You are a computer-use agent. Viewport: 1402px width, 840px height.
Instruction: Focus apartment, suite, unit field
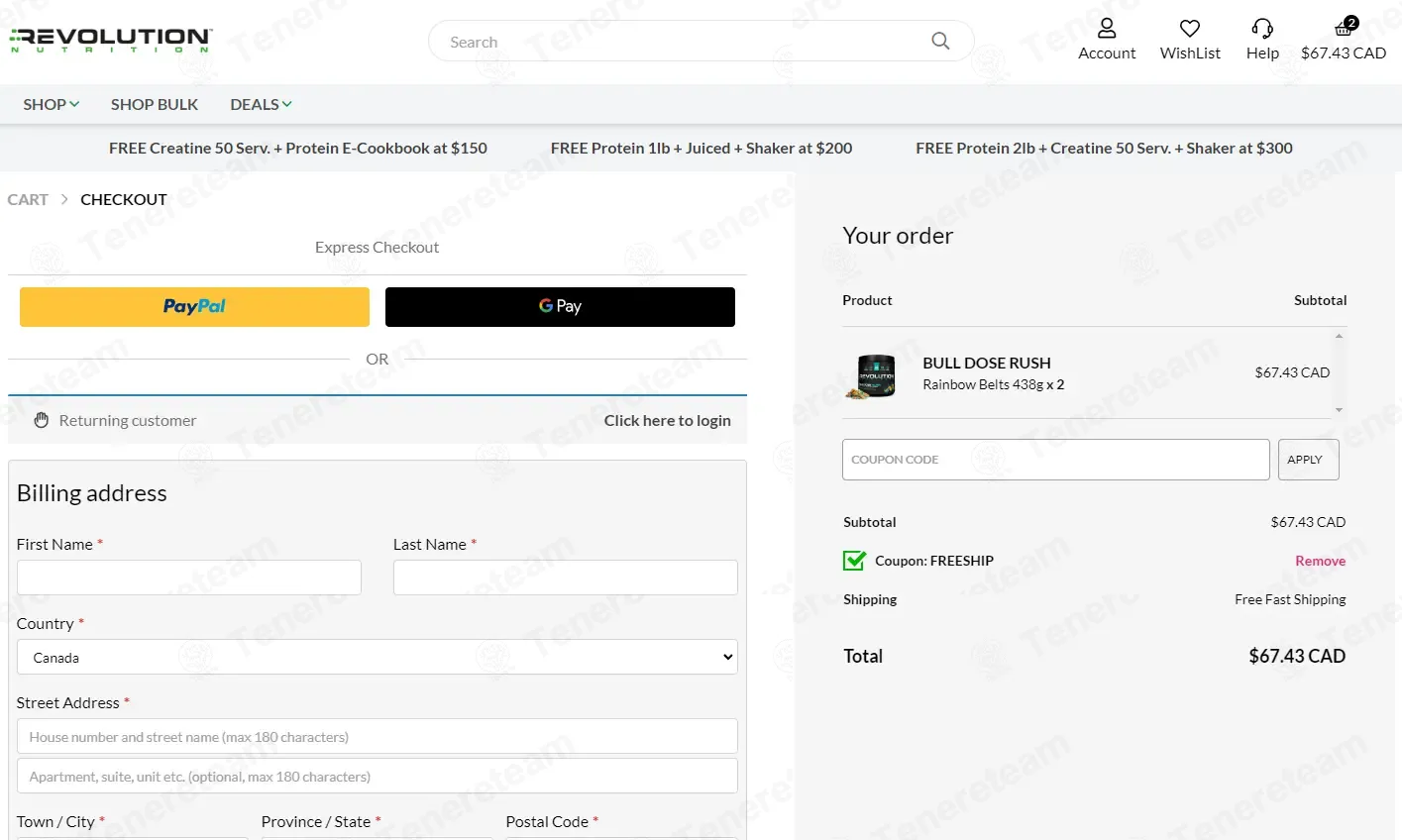[377, 776]
